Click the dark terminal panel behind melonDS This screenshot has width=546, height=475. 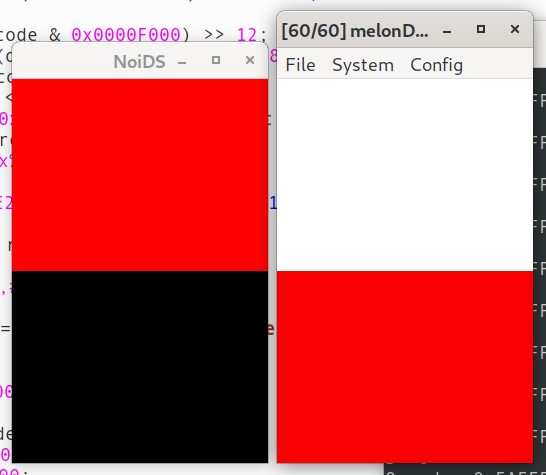coord(539,244)
